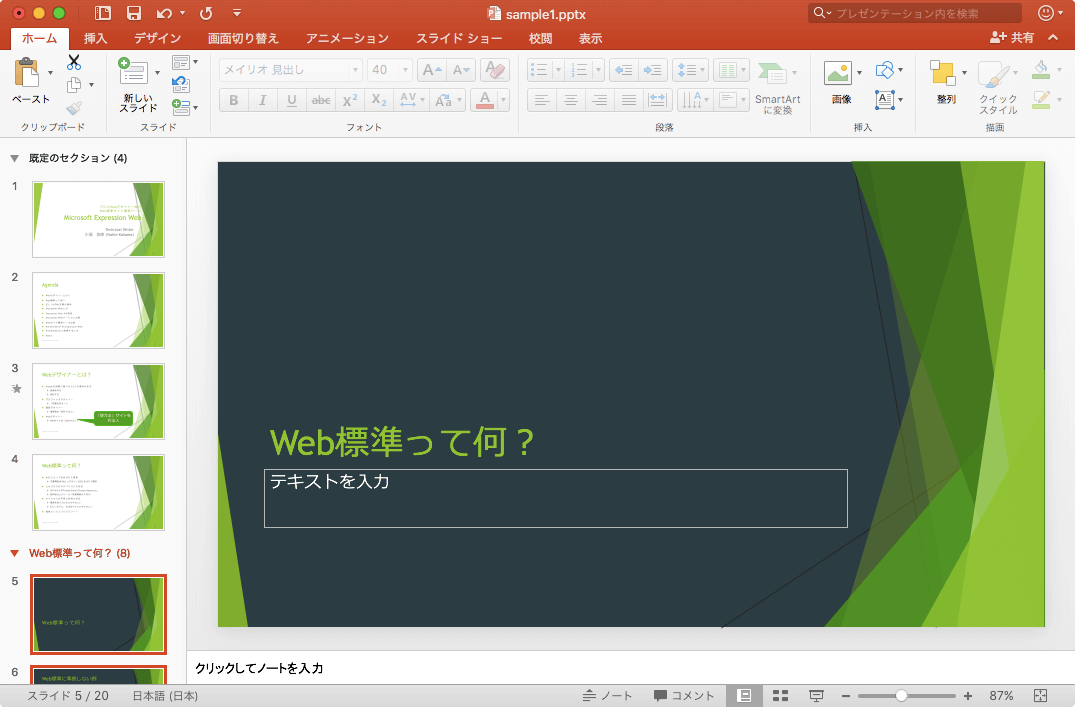This screenshot has width=1075, height=707.
Task: Click zoom out minus button
Action: click(x=845, y=695)
